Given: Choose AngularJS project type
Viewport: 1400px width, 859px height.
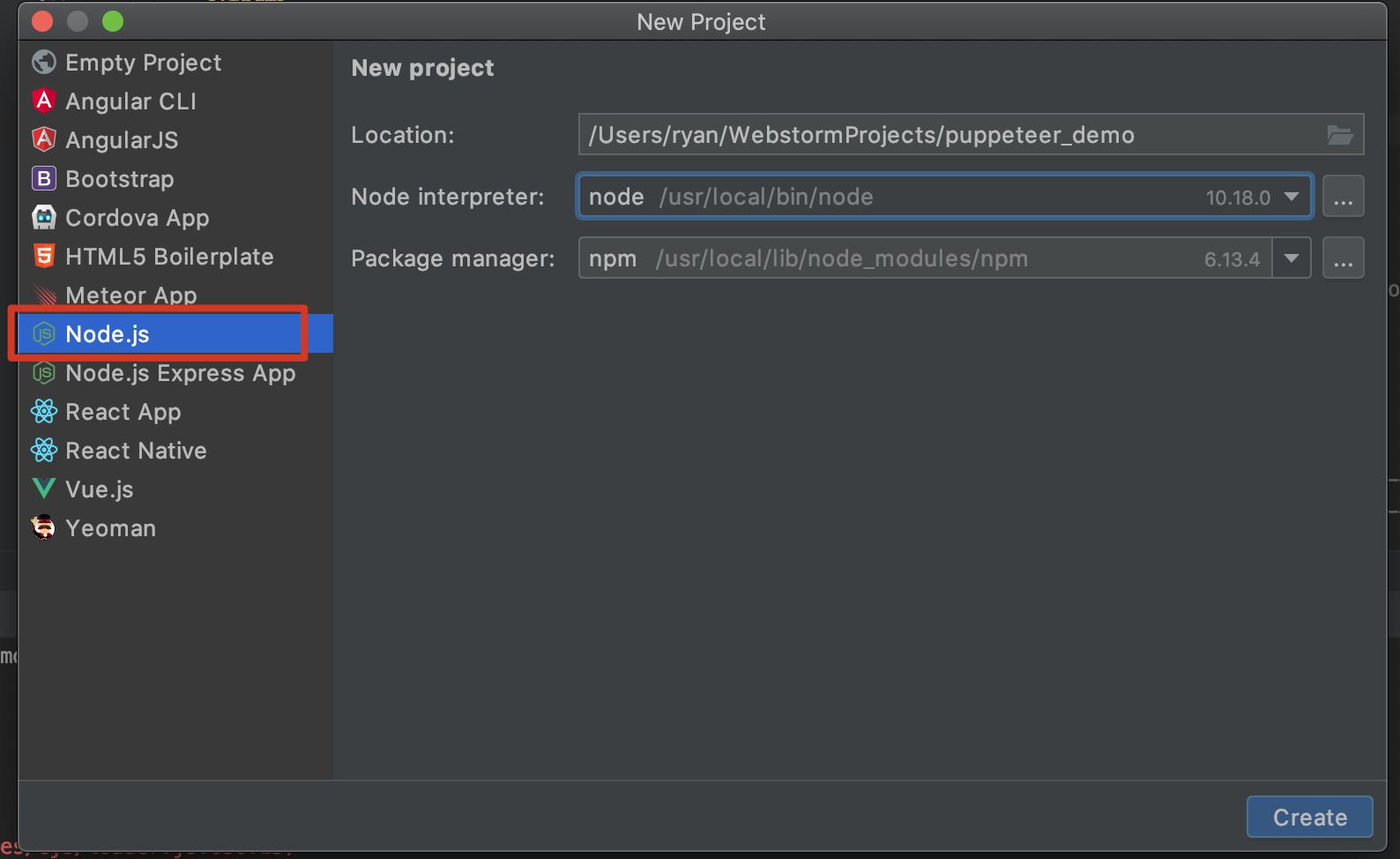Looking at the screenshot, I should [175, 140].
